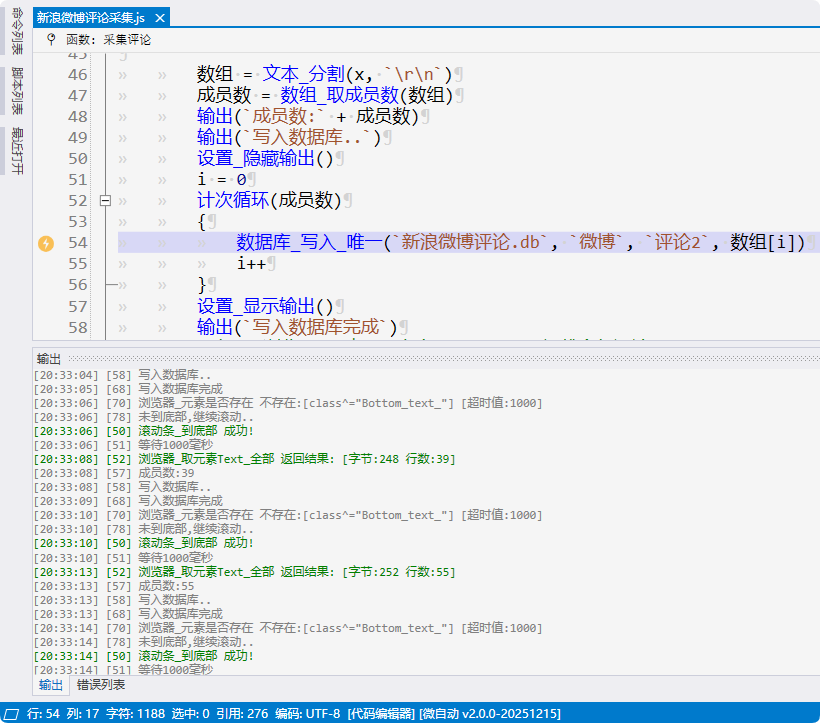Select the 输出 bottom tab
820x723 pixels.
50,685
